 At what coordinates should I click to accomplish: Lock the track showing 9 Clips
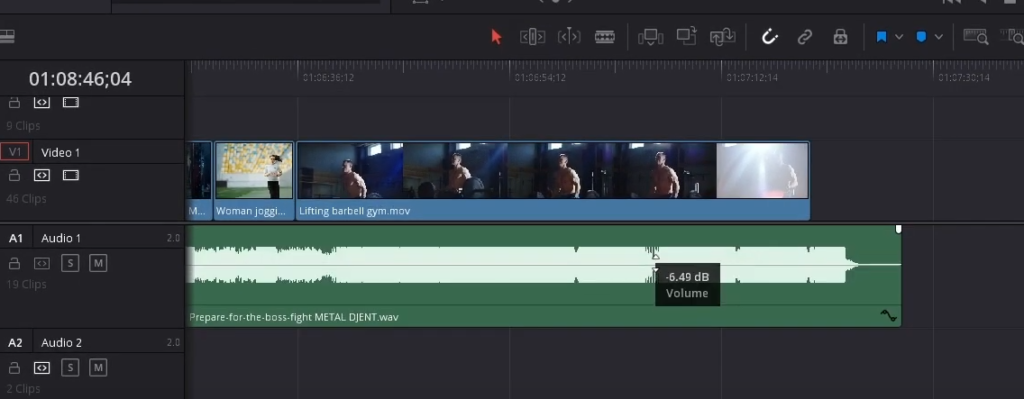(x=14, y=103)
